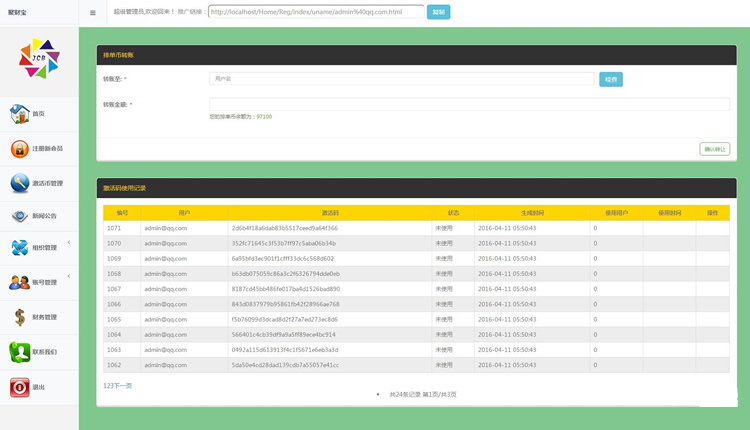Select the promotion link URL field
Viewport: 750px width, 430px height.
315,12
